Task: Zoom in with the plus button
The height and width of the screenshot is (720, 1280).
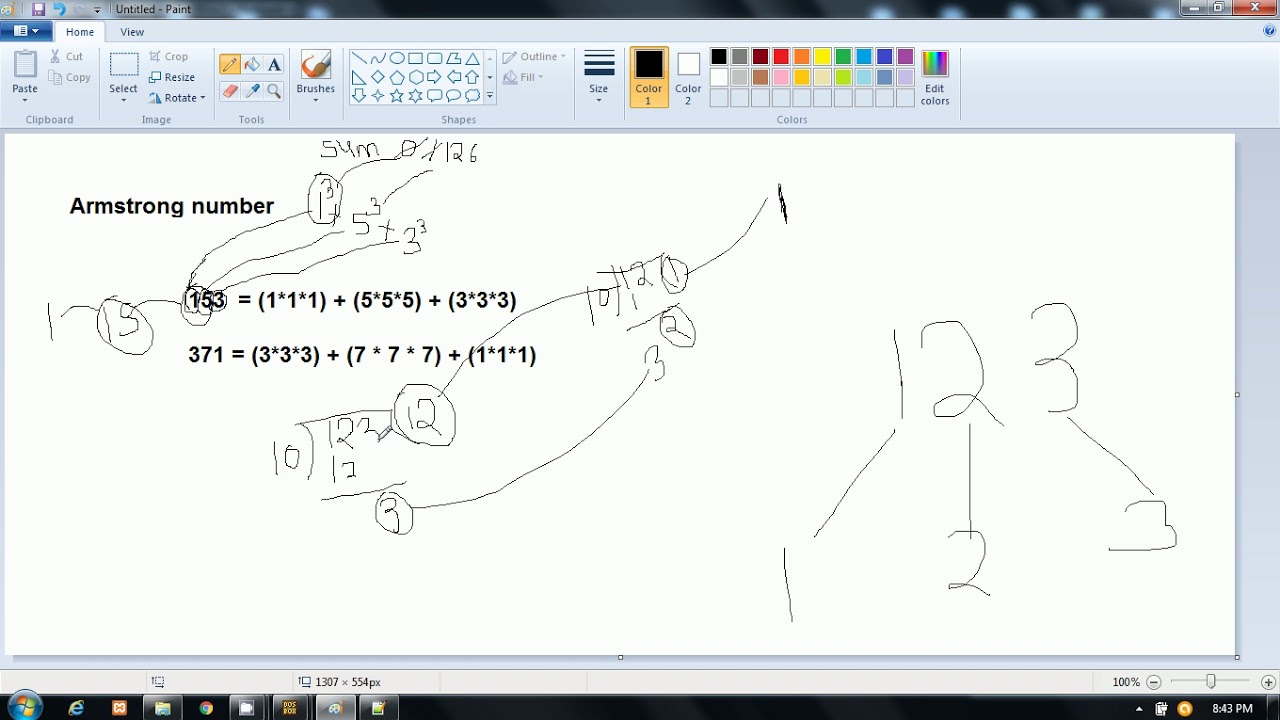Action: point(1268,682)
